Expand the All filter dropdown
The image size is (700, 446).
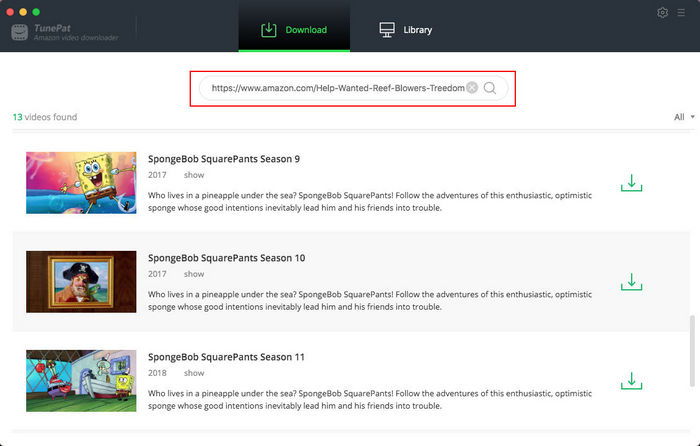pos(683,117)
